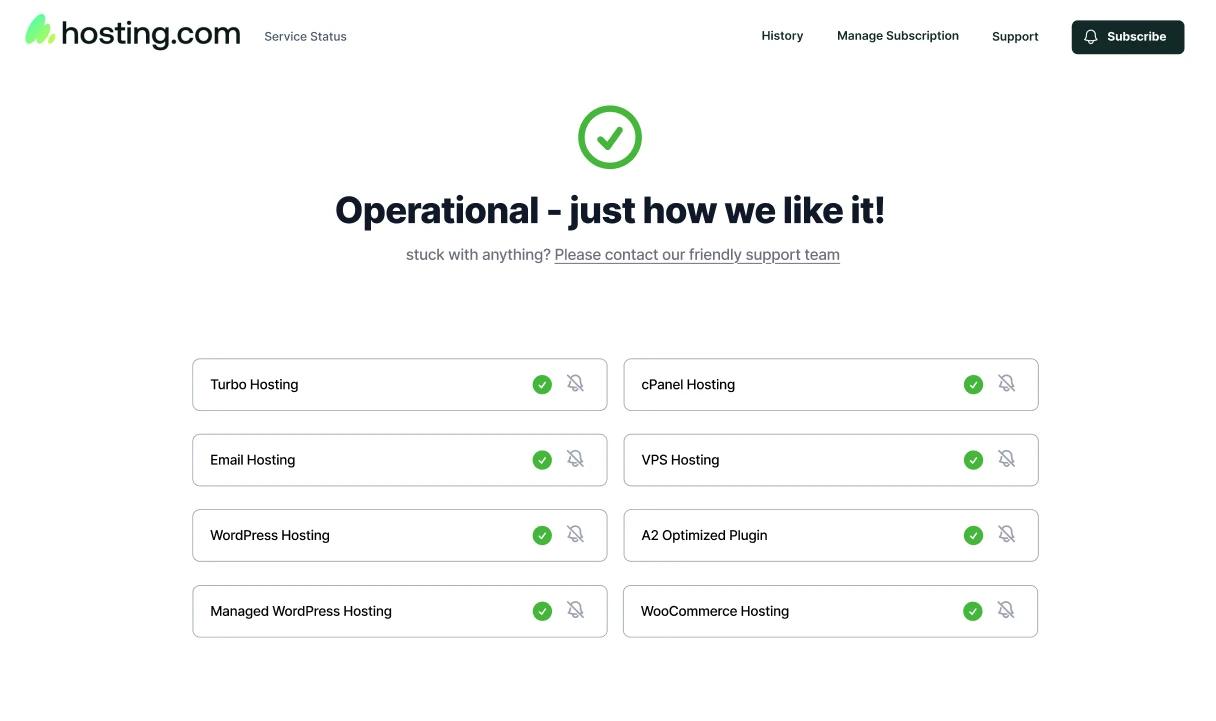Click green status check for Turbo Hosting

[542, 384]
